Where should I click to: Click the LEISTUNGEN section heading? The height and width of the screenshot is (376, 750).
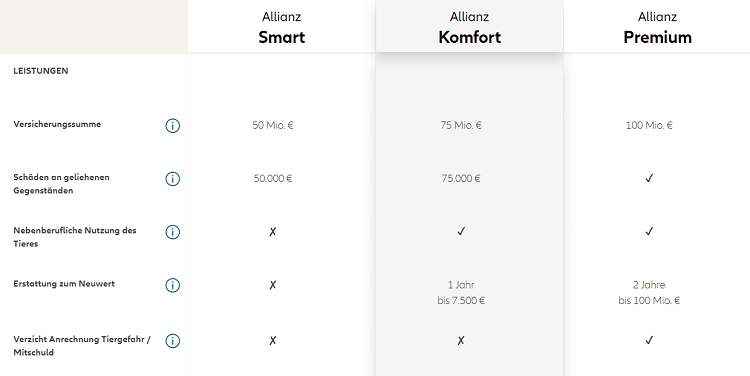pyautogui.click(x=41, y=71)
